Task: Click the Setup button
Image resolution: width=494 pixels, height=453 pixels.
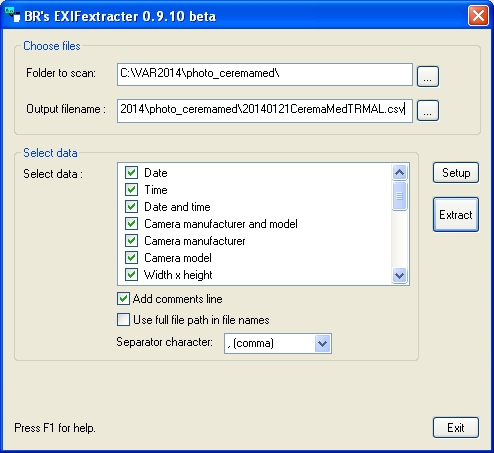Action: [x=456, y=173]
